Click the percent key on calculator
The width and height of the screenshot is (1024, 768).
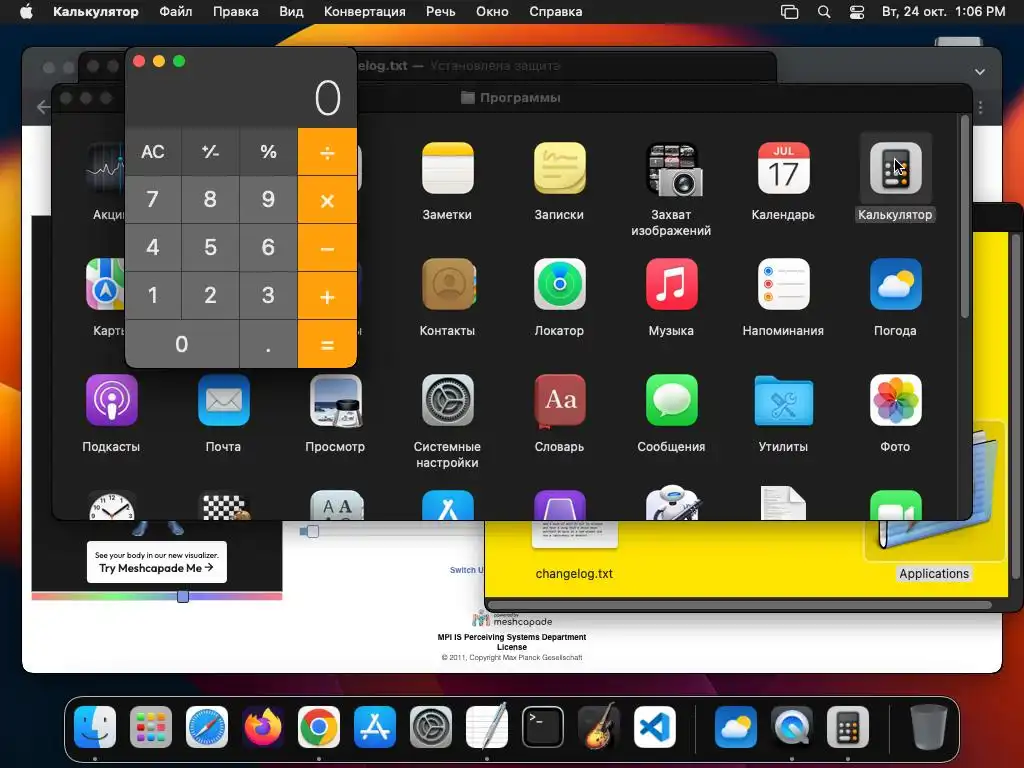[x=268, y=152]
